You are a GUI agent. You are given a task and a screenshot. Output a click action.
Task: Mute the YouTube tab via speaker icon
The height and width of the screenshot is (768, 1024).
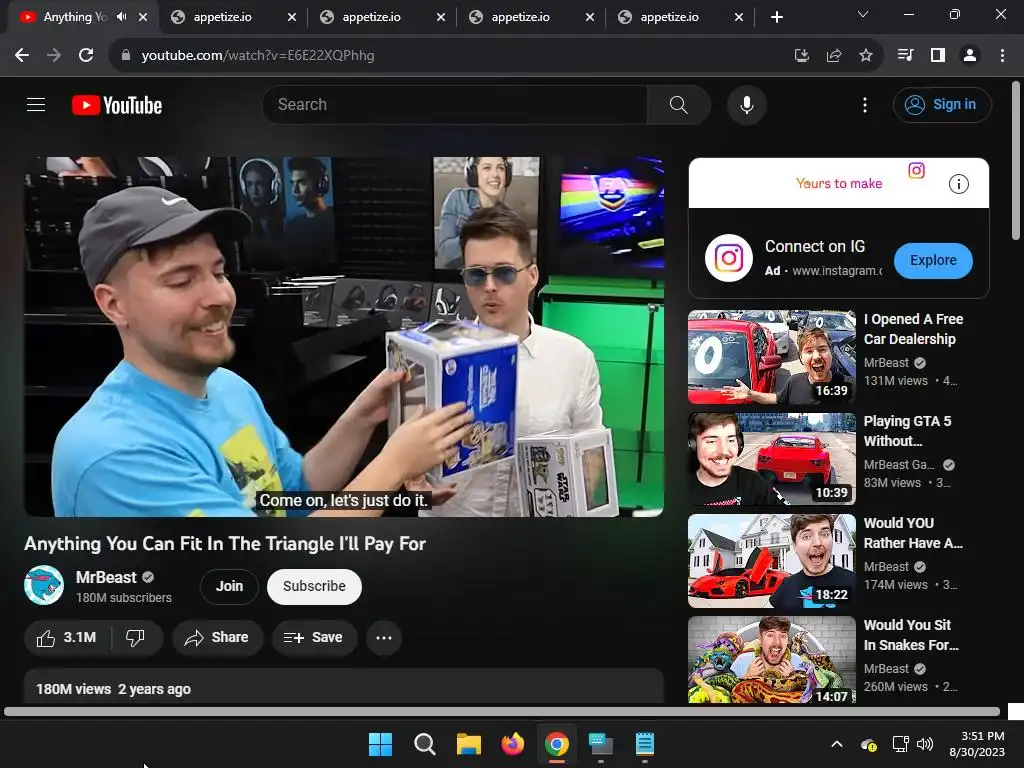(121, 17)
